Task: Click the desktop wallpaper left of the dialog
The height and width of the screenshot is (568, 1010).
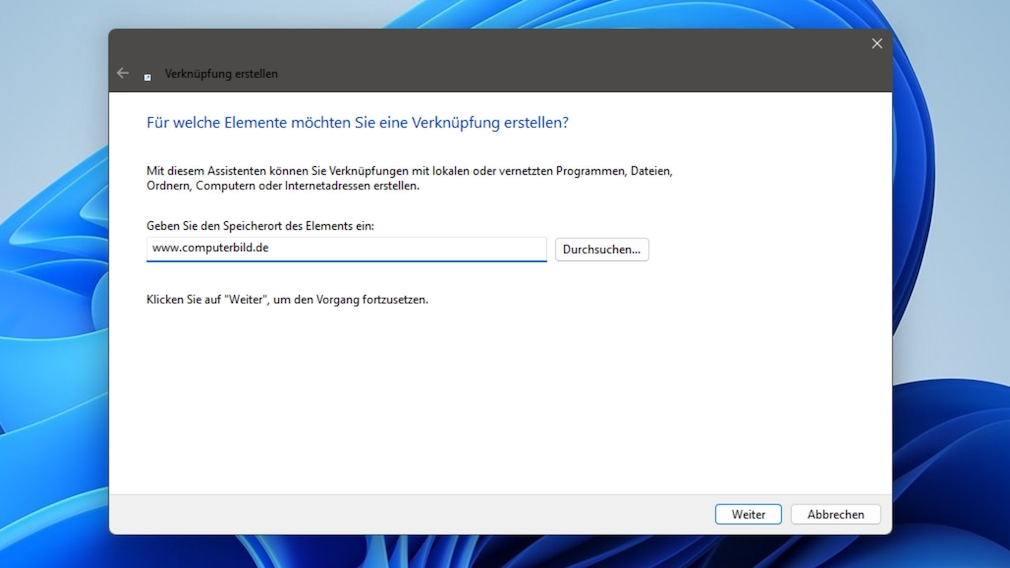Action: [50, 300]
